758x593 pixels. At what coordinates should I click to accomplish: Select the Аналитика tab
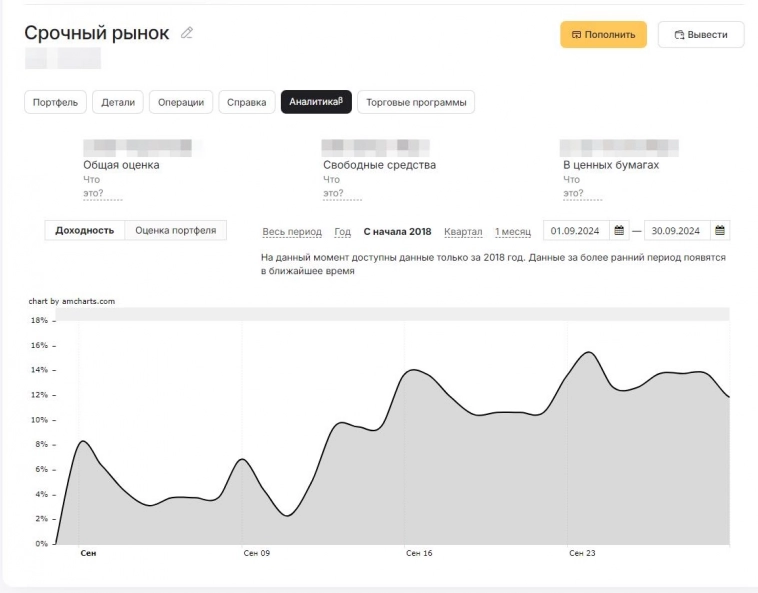click(316, 102)
